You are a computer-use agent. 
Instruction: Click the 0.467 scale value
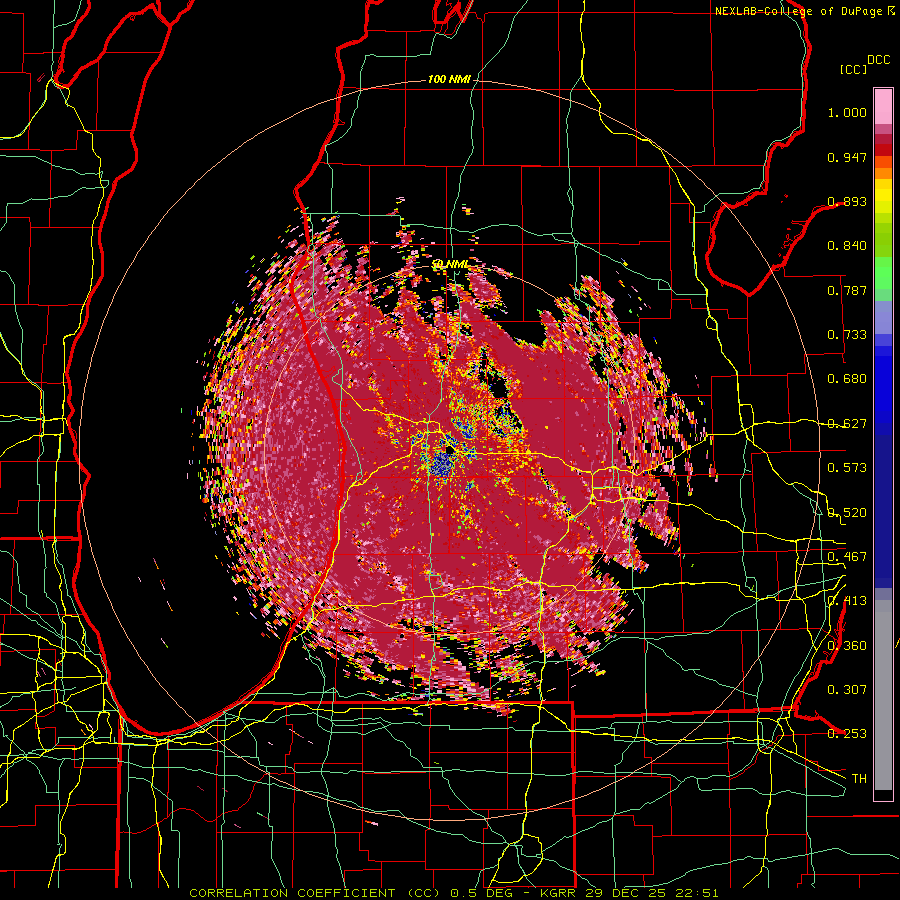tap(847, 557)
